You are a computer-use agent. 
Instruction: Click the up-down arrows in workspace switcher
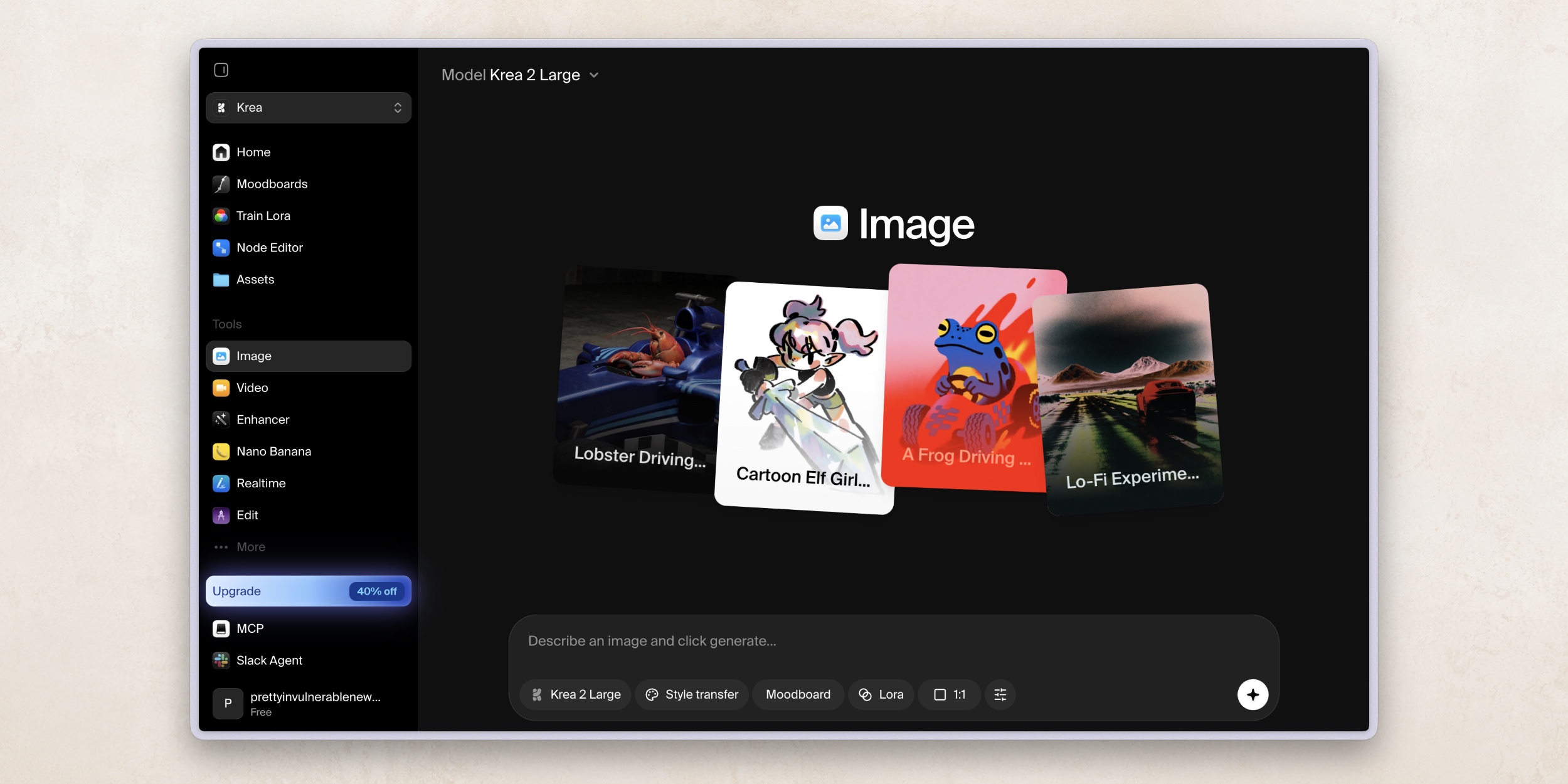pos(398,108)
